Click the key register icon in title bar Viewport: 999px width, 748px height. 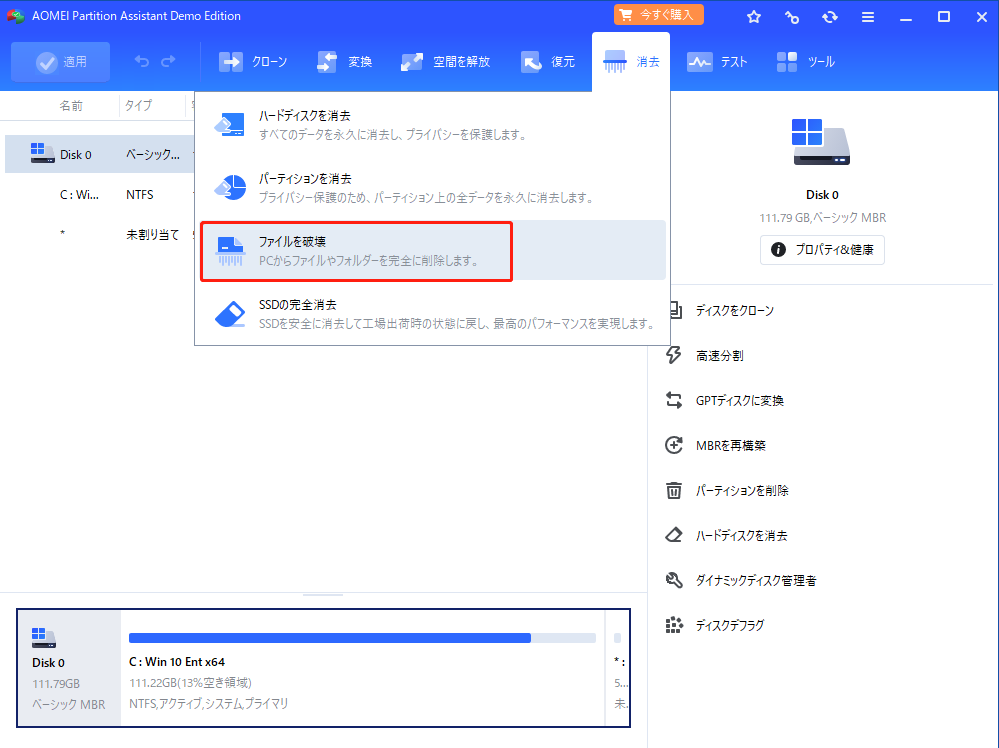792,17
